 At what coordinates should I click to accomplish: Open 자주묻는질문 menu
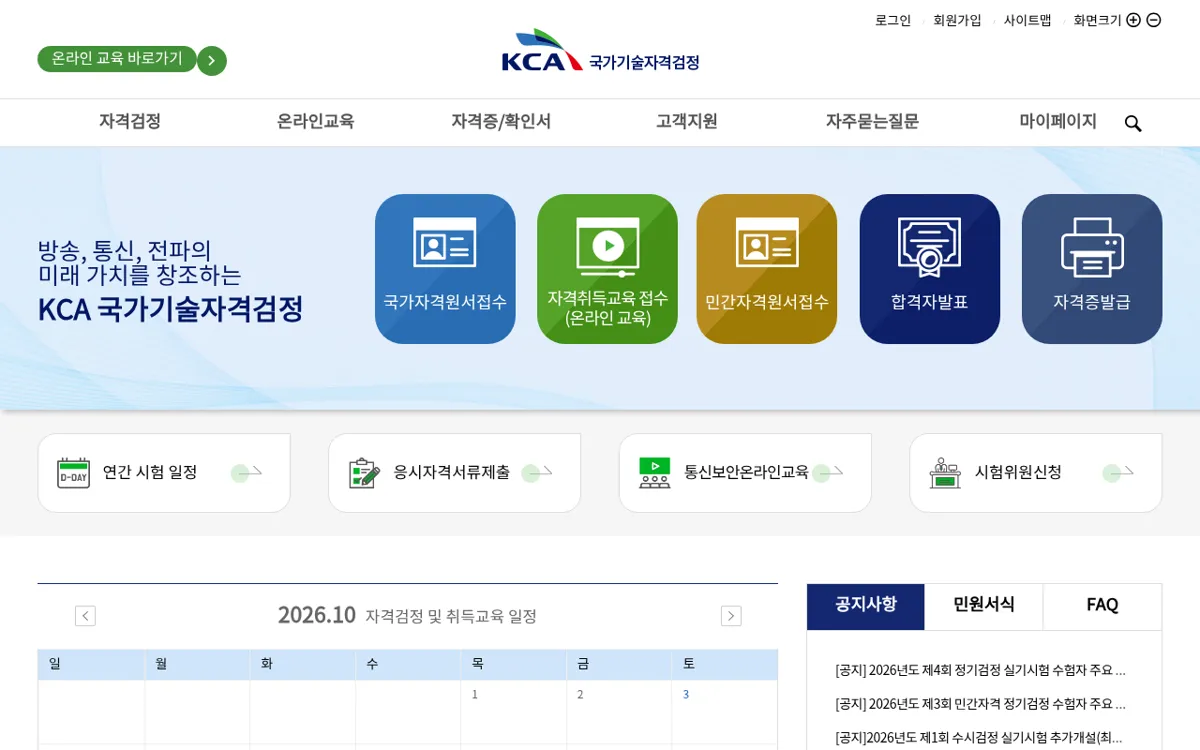(x=872, y=122)
